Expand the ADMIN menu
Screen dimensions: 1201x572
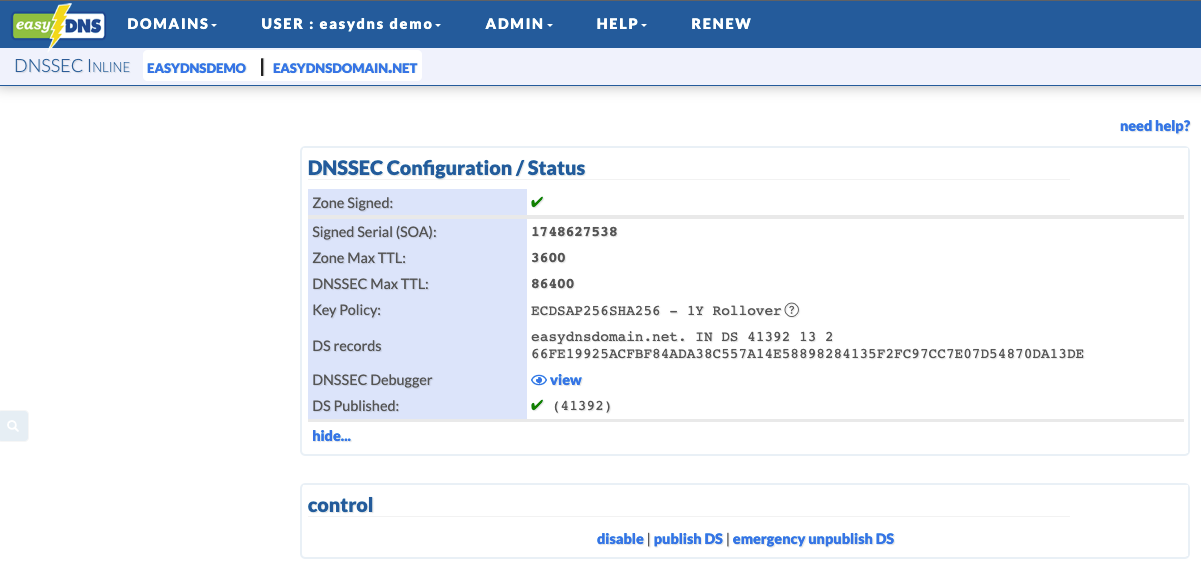[519, 24]
